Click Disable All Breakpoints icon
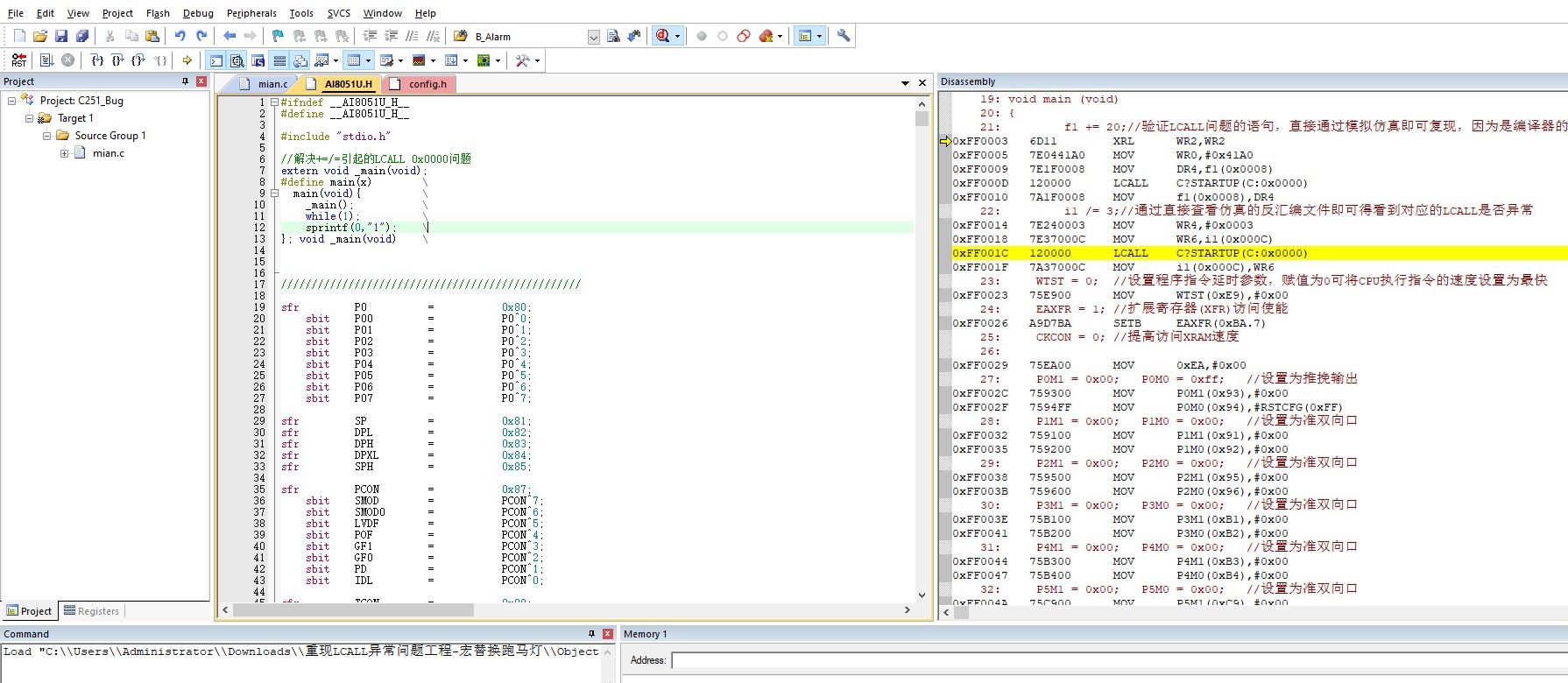 point(744,36)
